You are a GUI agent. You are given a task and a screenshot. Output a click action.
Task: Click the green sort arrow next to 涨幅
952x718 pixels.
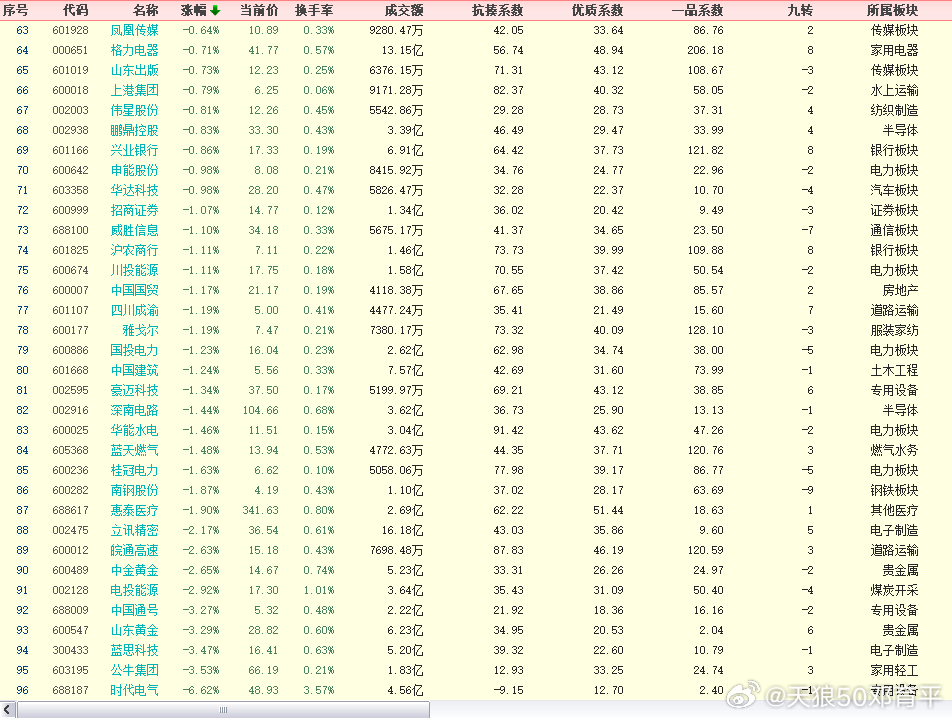[215, 10]
